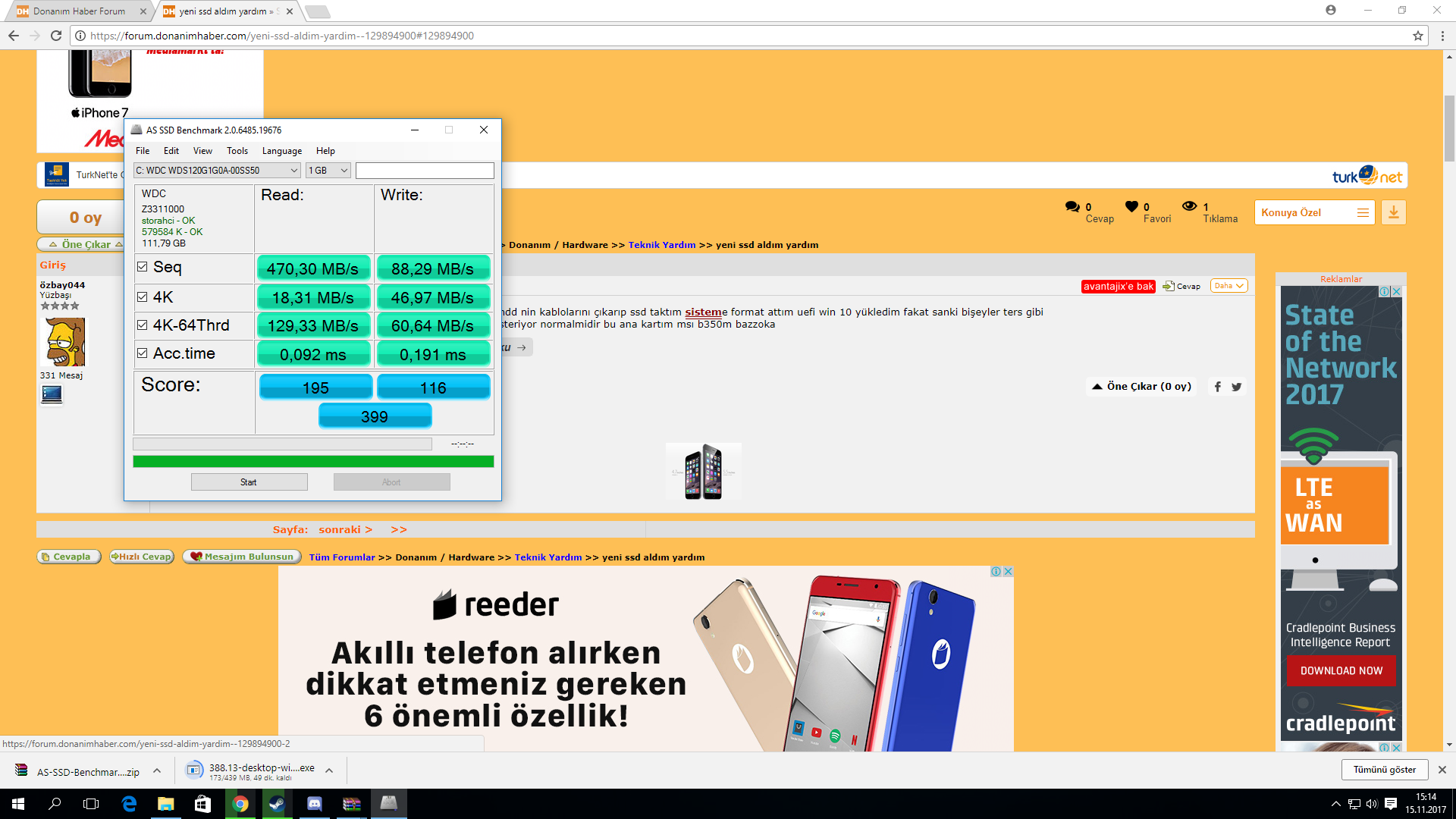The height and width of the screenshot is (819, 1456).
Task: Open Microsoft Edge from taskbar
Action: pyautogui.click(x=129, y=804)
